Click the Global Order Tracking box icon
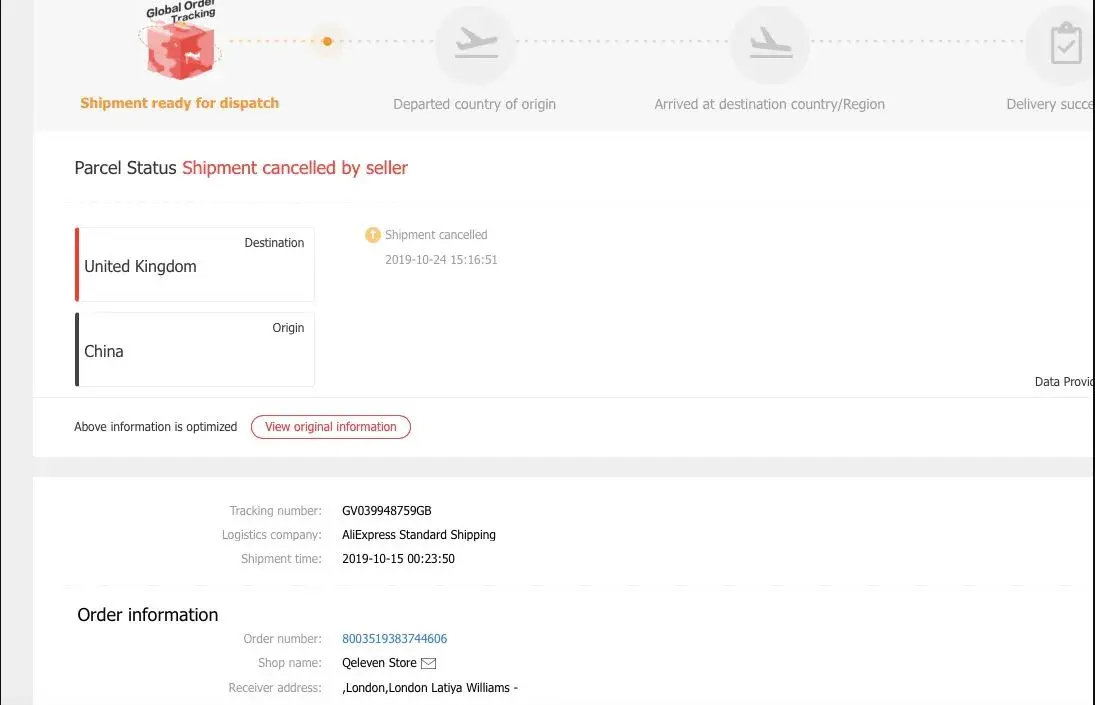The height and width of the screenshot is (705, 1095). [180, 46]
